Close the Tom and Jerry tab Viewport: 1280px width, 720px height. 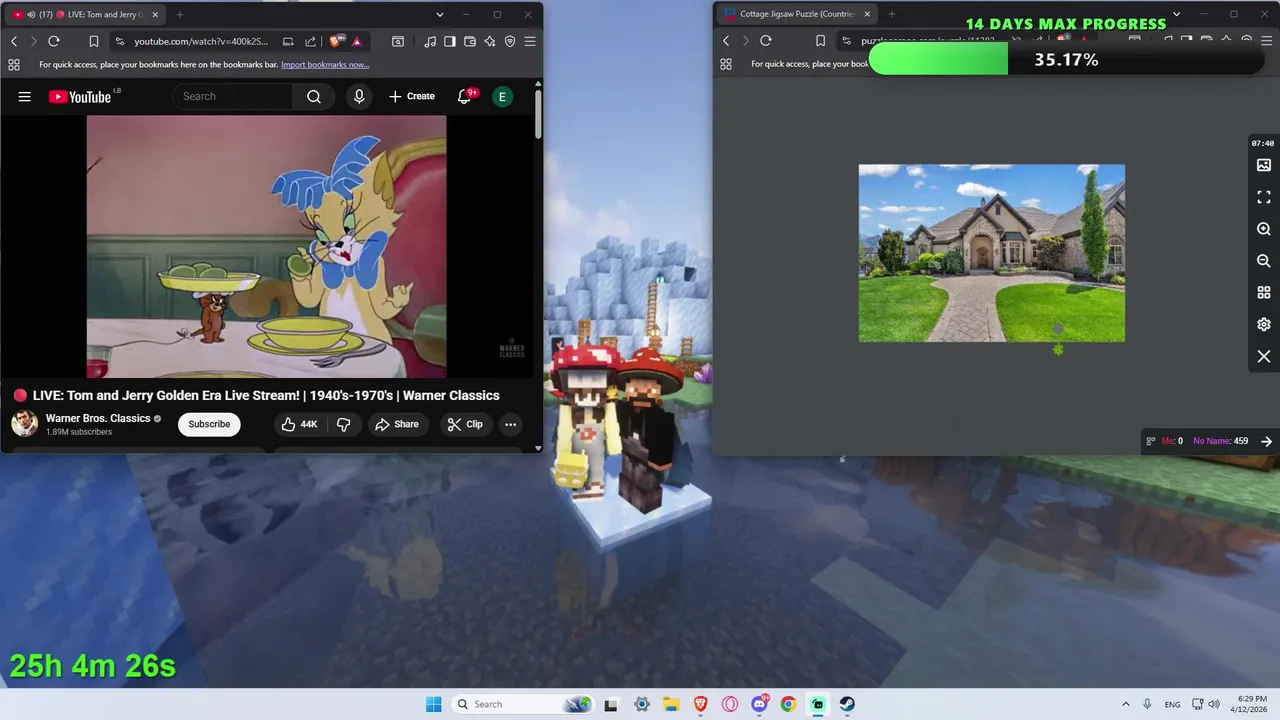pyautogui.click(x=155, y=14)
